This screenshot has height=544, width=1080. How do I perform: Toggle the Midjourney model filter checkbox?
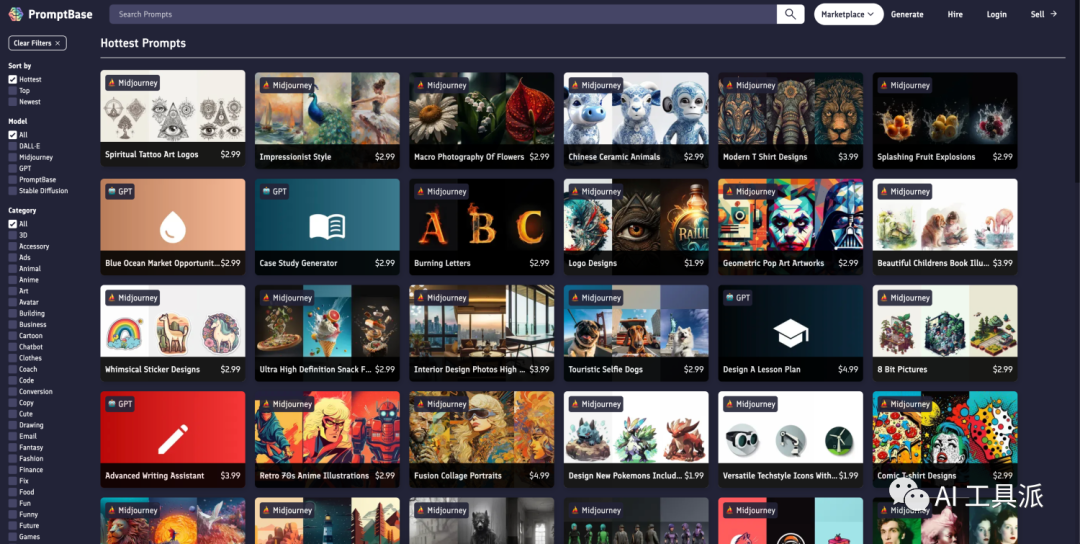tap(12, 157)
